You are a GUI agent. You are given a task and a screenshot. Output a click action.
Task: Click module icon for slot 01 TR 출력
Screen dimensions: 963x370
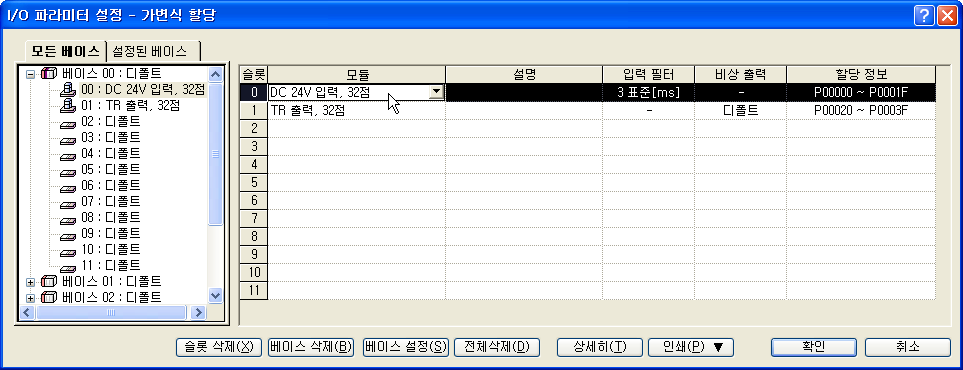[69, 106]
